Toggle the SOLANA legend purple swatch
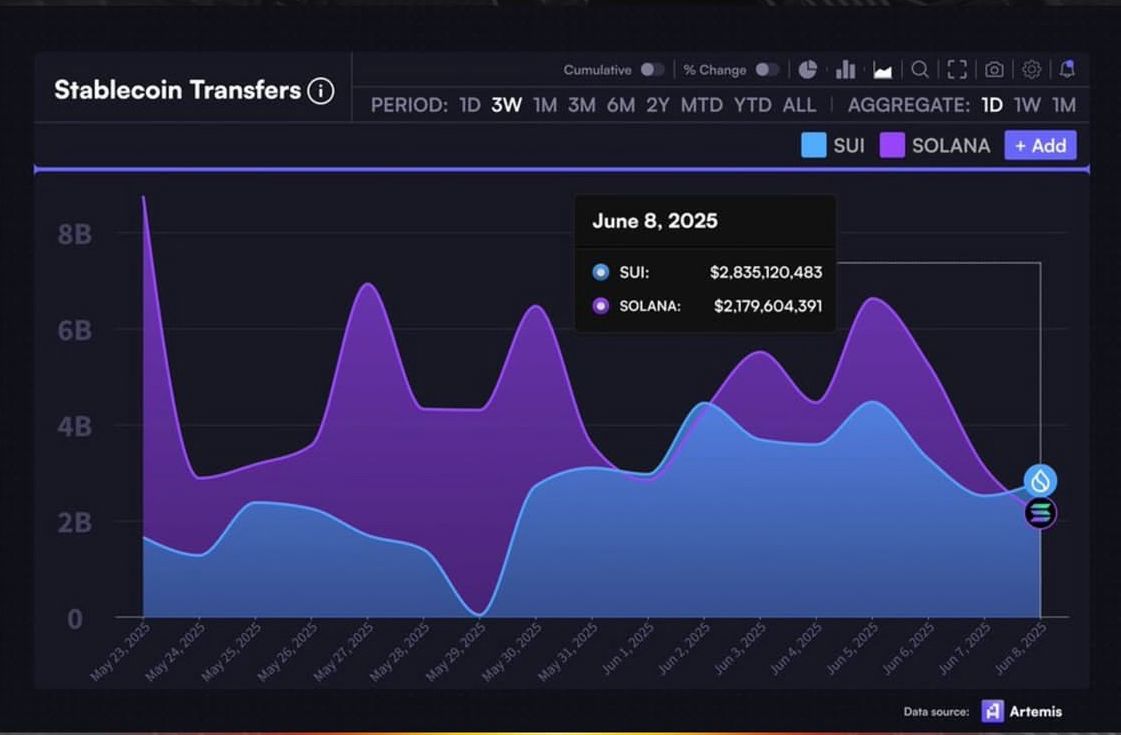The height and width of the screenshot is (735, 1121). click(892, 145)
